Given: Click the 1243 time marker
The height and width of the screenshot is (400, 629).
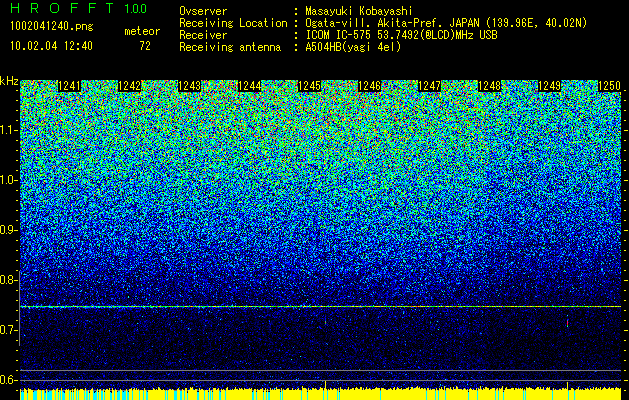Looking at the screenshot, I should pyautogui.click(x=189, y=86).
